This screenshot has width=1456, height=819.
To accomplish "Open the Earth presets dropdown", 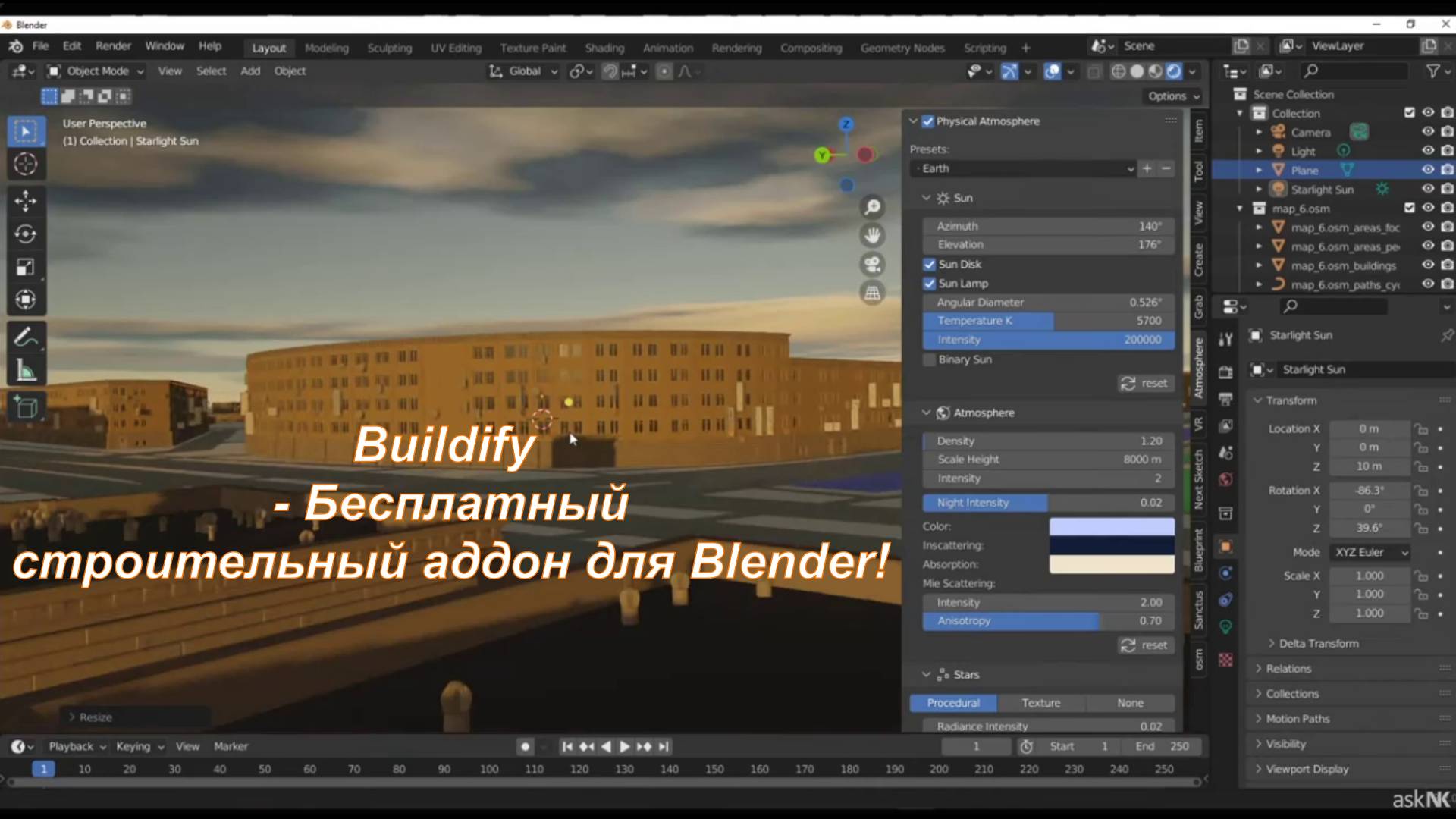I will click(1022, 168).
